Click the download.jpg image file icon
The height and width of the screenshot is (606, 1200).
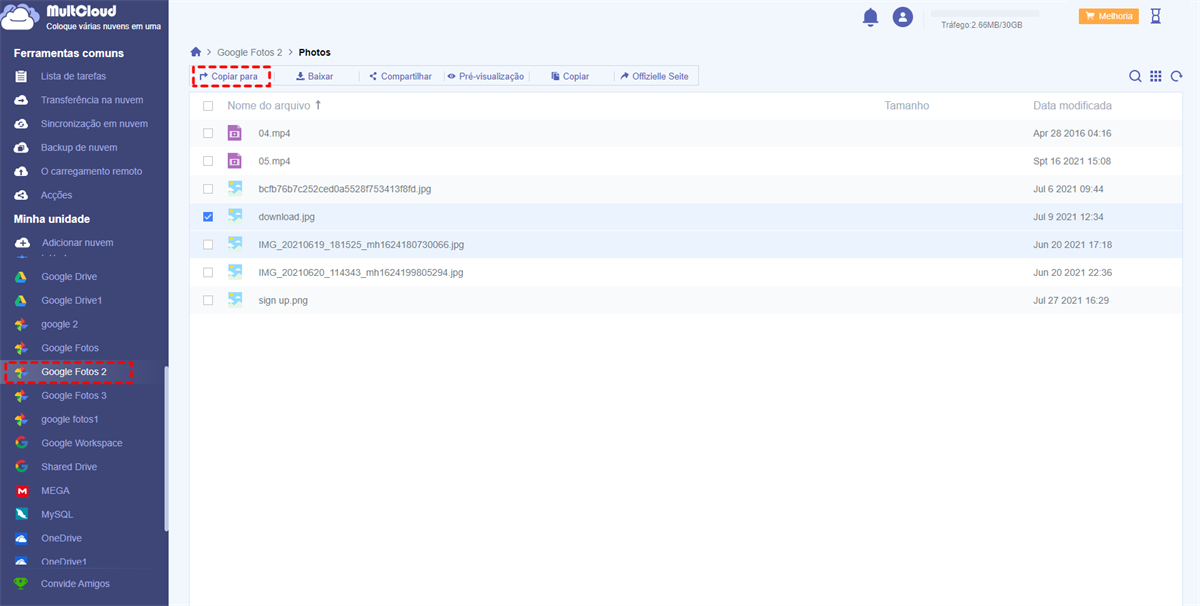tap(235, 215)
